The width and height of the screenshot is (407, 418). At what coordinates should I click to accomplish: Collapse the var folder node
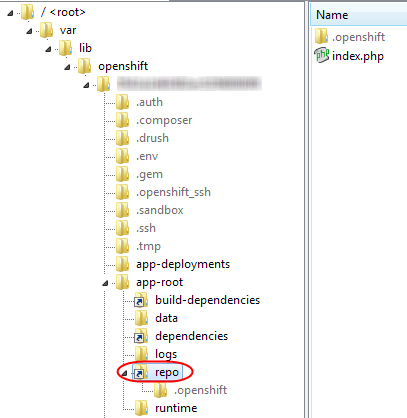(29, 31)
